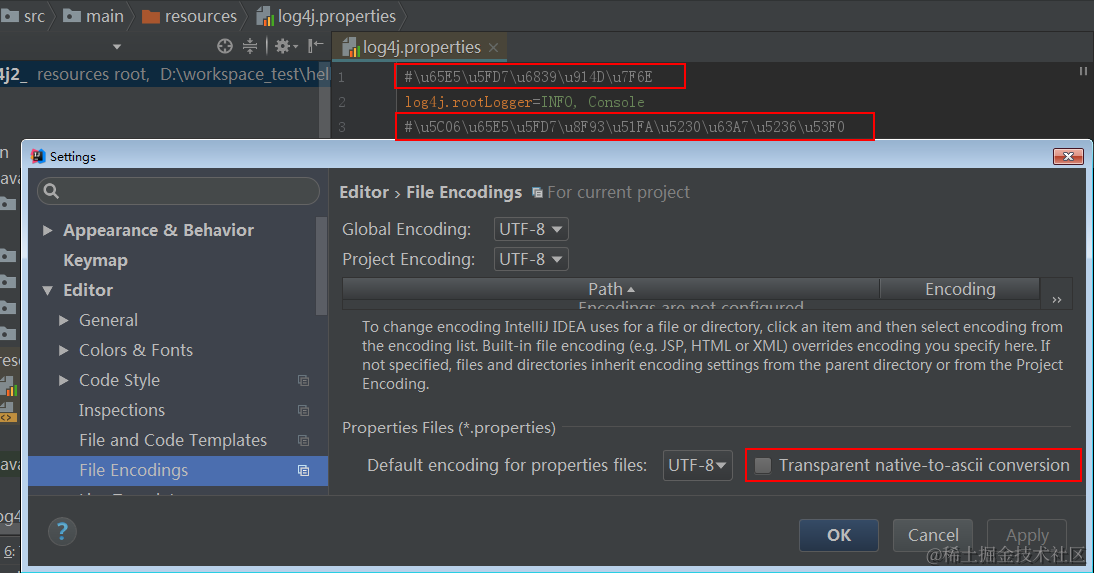The height and width of the screenshot is (573, 1094).
Task: Open the Global Encoding dropdown
Action: pyautogui.click(x=531, y=229)
